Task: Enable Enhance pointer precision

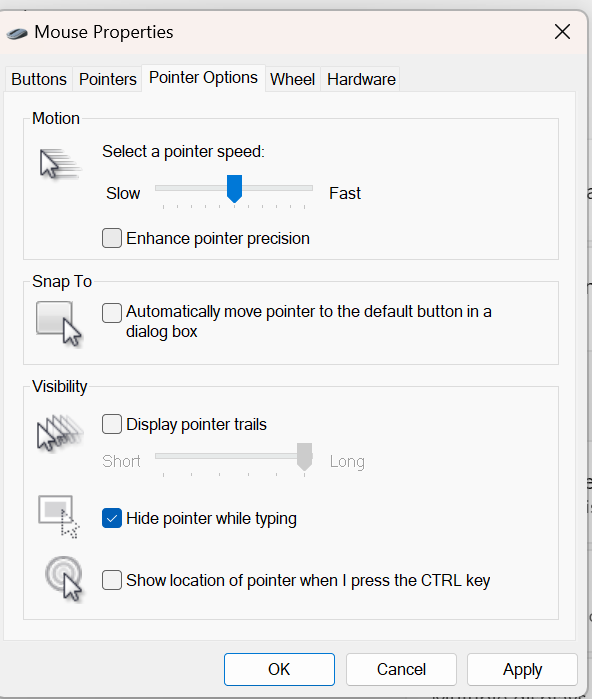Action: tap(112, 238)
